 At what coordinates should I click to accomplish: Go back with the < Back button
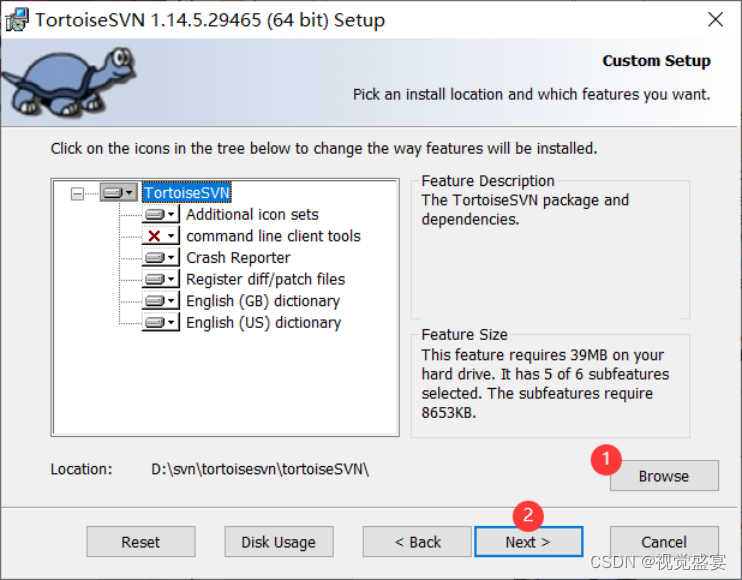[x=417, y=542]
